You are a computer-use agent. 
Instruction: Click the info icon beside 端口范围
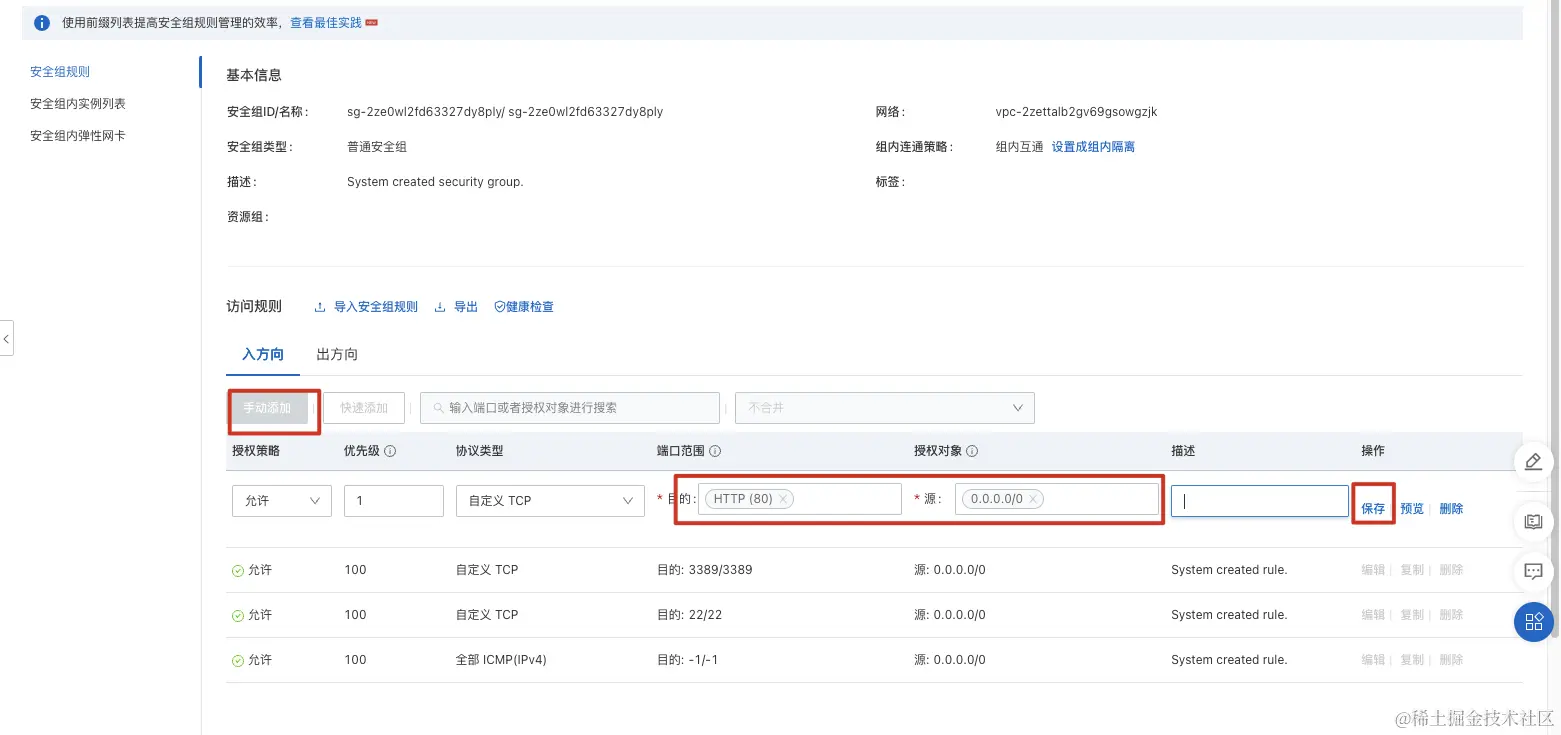coord(715,451)
